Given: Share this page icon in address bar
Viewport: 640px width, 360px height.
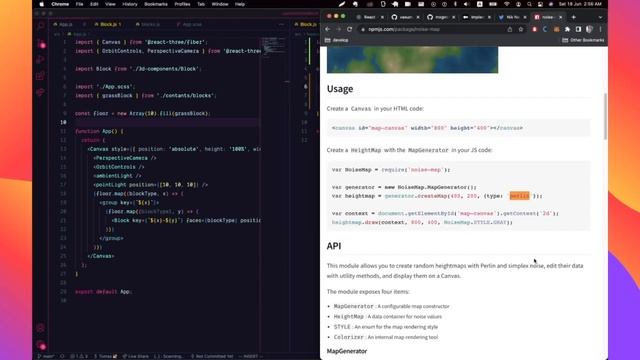Looking at the screenshot, I should (x=510, y=29).
